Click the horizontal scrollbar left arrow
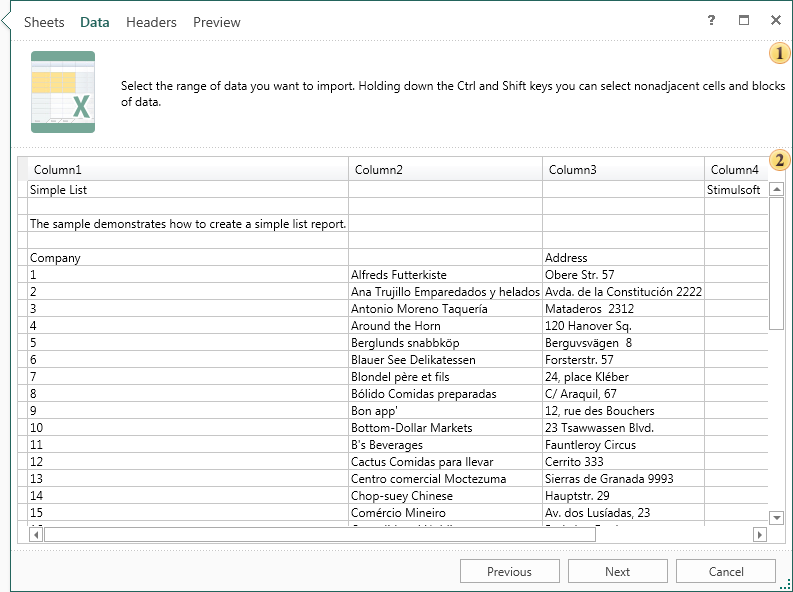 (x=36, y=535)
